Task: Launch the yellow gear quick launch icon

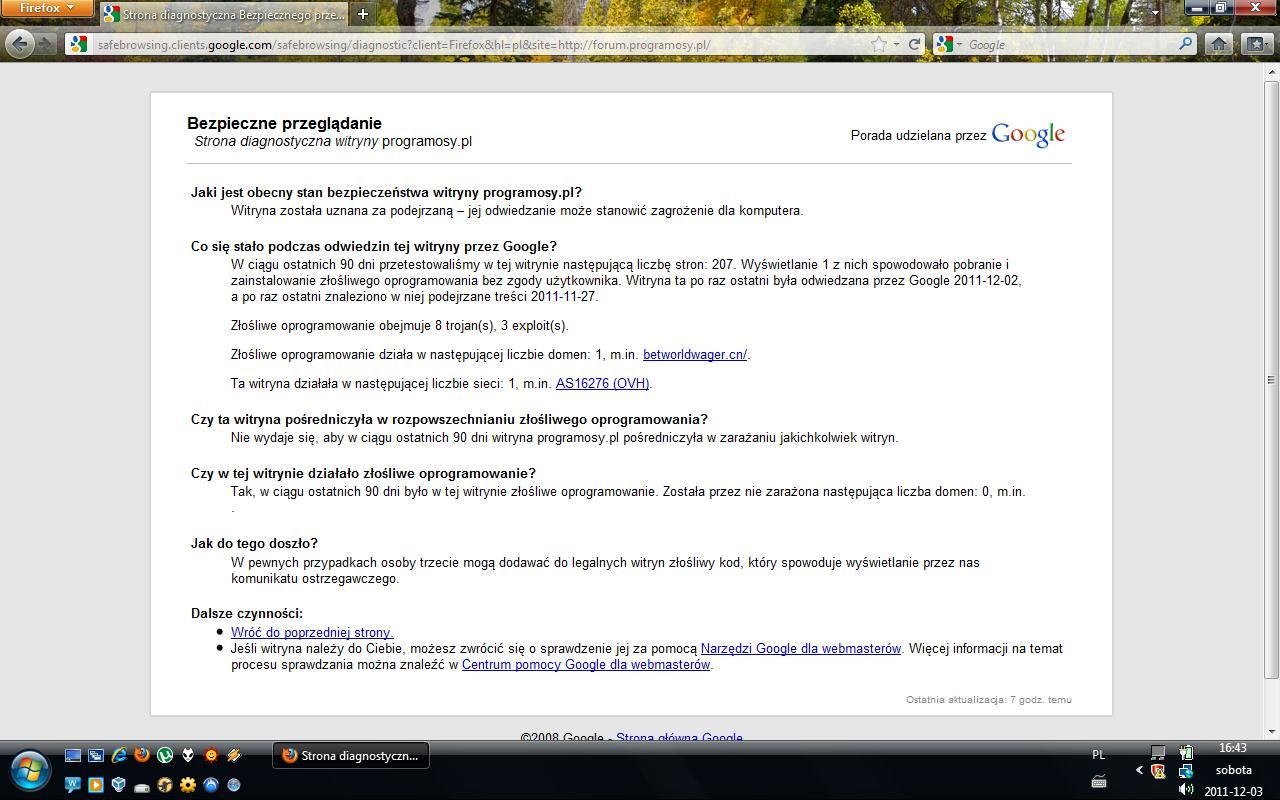Action: pyautogui.click(x=188, y=785)
